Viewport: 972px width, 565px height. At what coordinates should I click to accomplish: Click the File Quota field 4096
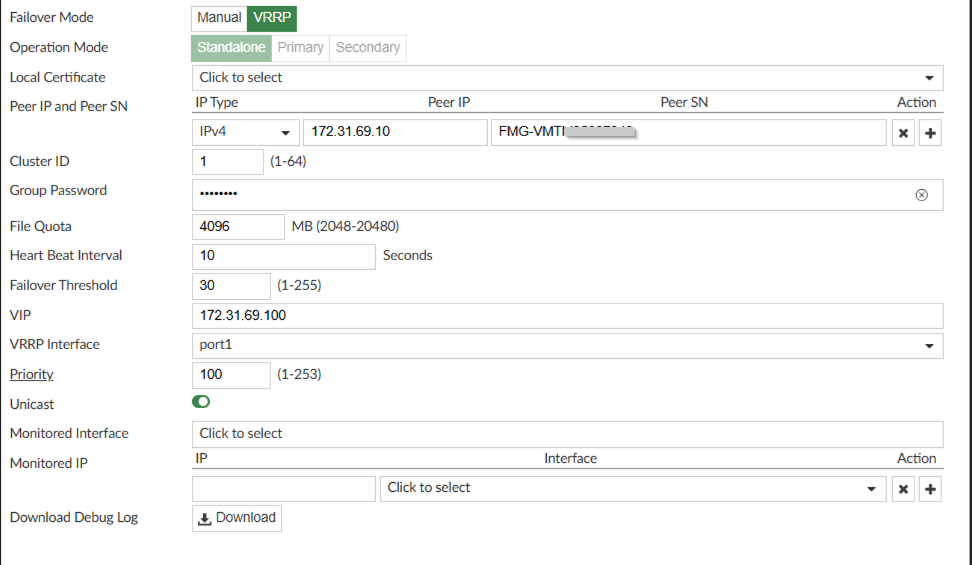tap(238, 227)
